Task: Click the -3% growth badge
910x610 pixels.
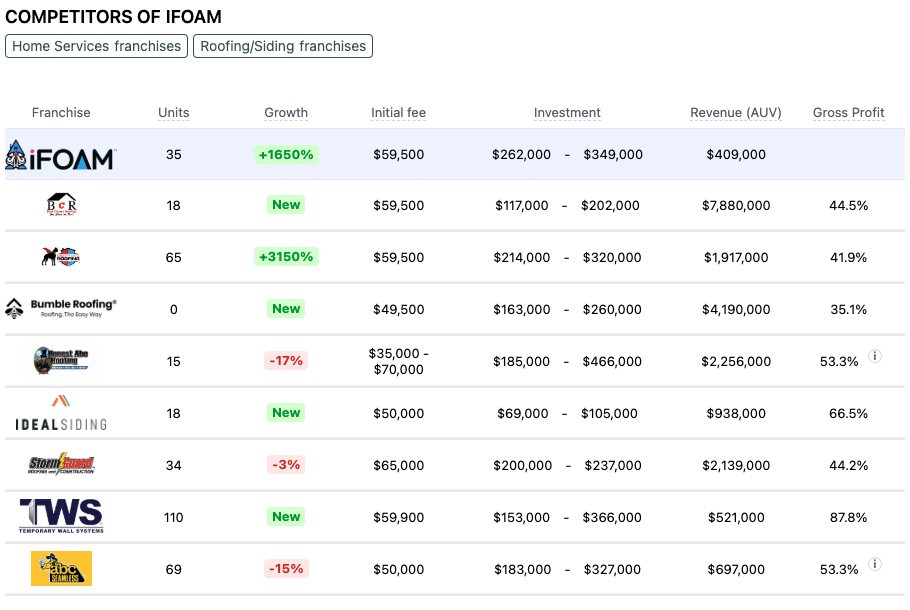Action: click(286, 464)
